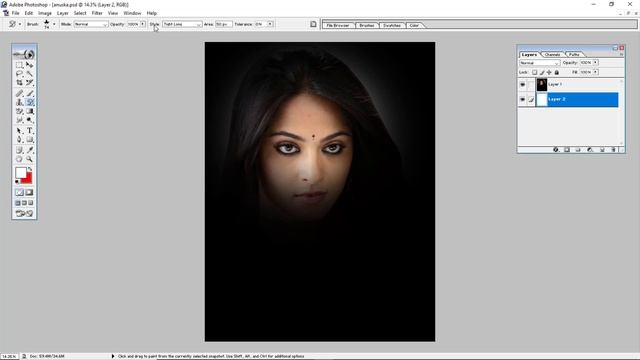Switch to the Channels tab
640x360 pixels.
point(552,54)
